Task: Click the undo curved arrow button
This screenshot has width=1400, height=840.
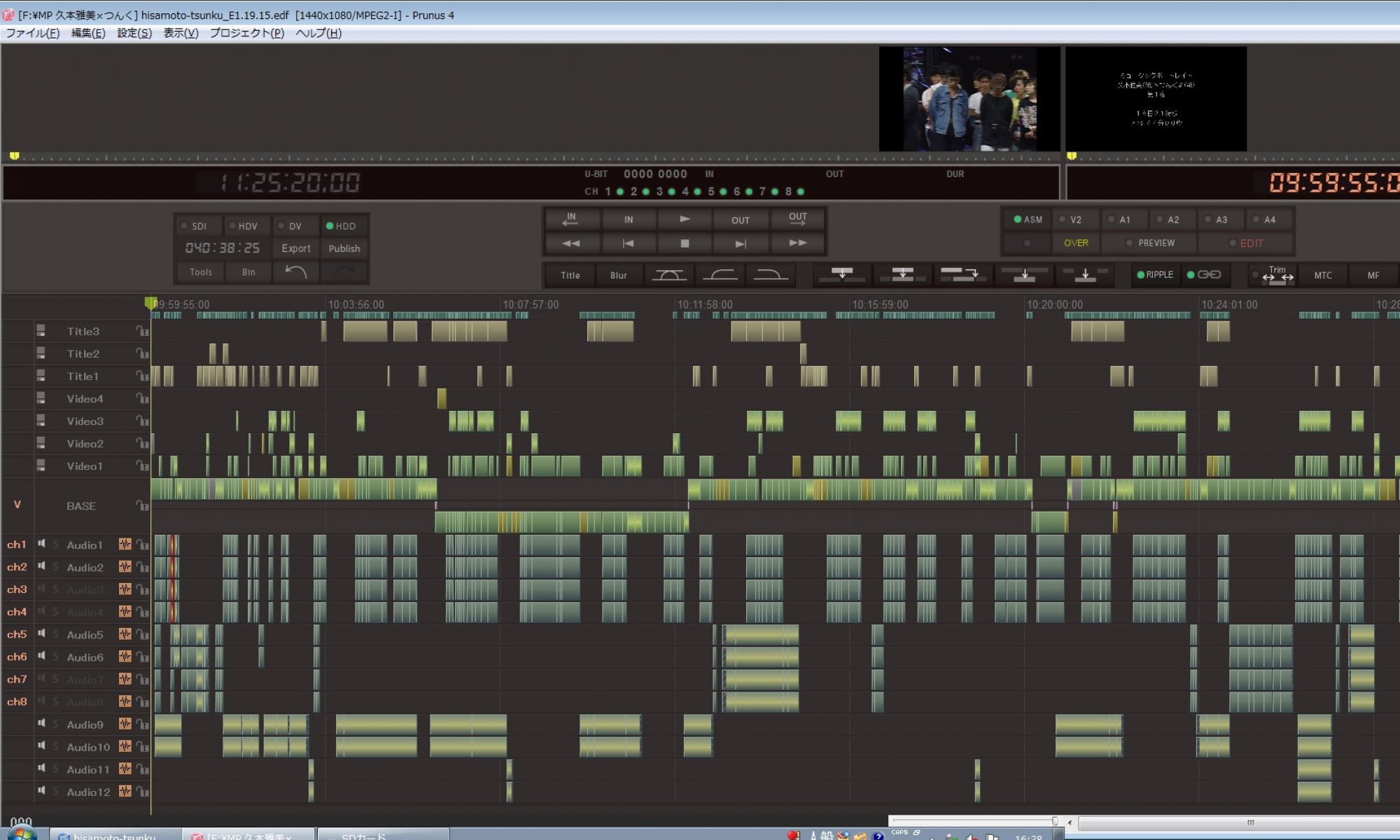Action: 296,272
